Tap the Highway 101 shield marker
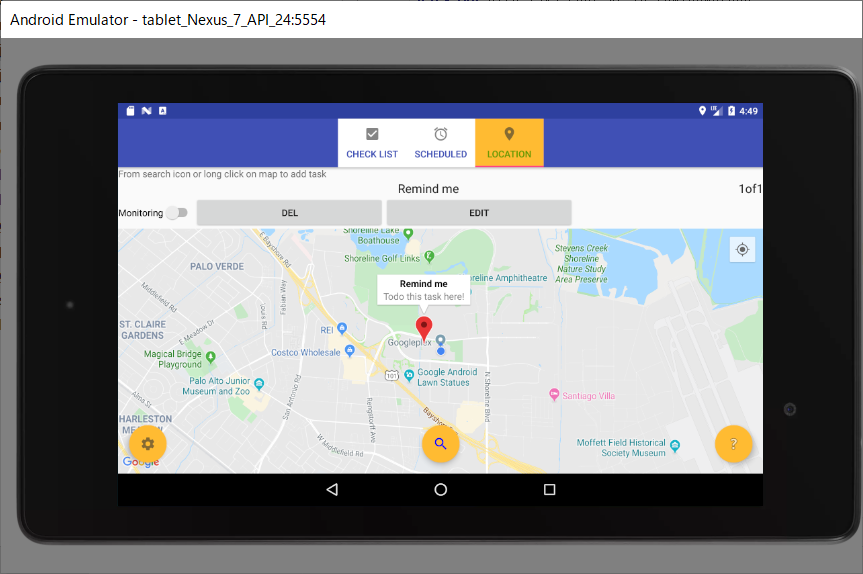Image resolution: width=863 pixels, height=574 pixels. click(x=391, y=375)
